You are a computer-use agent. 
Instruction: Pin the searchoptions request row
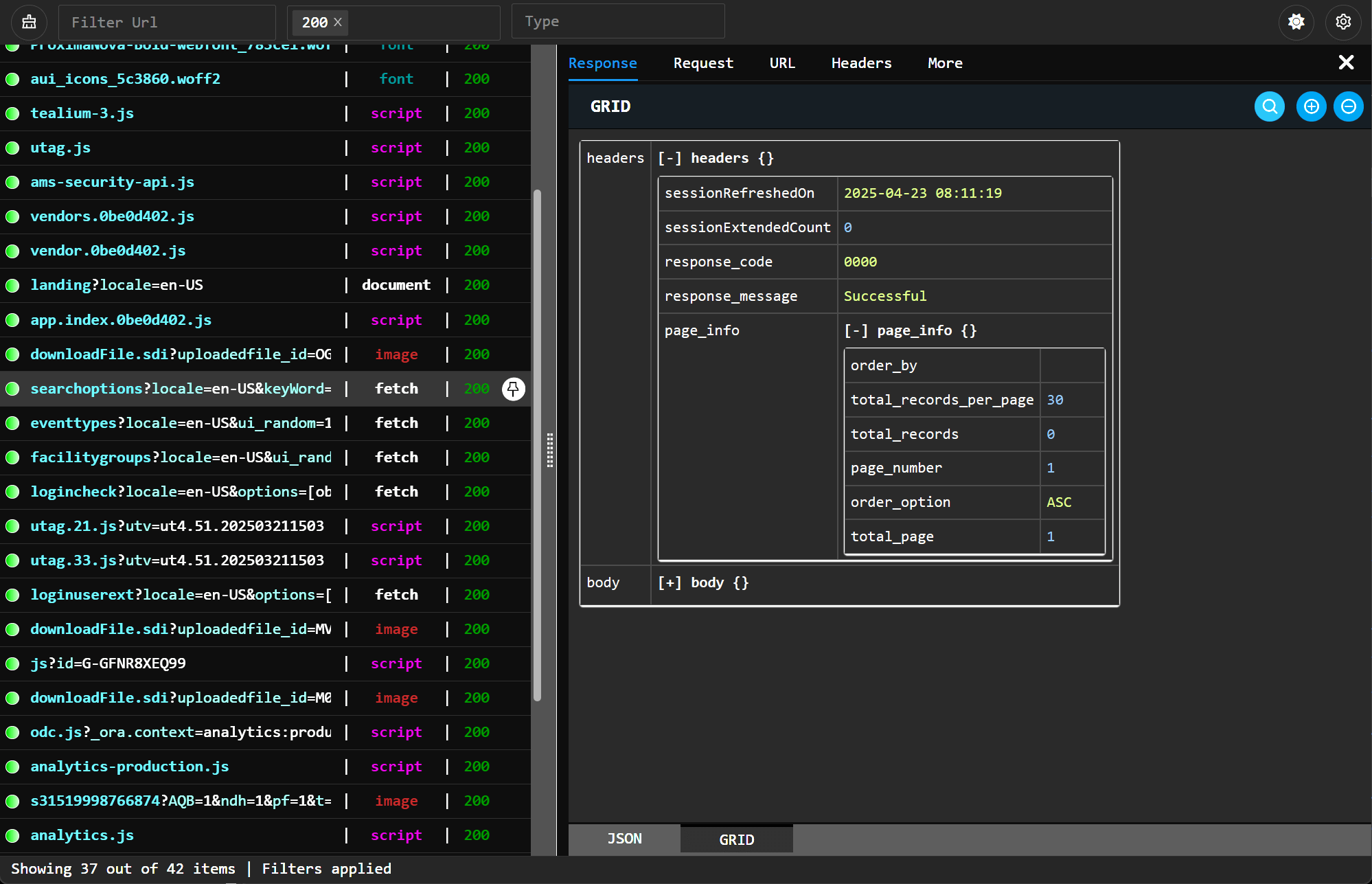click(513, 389)
